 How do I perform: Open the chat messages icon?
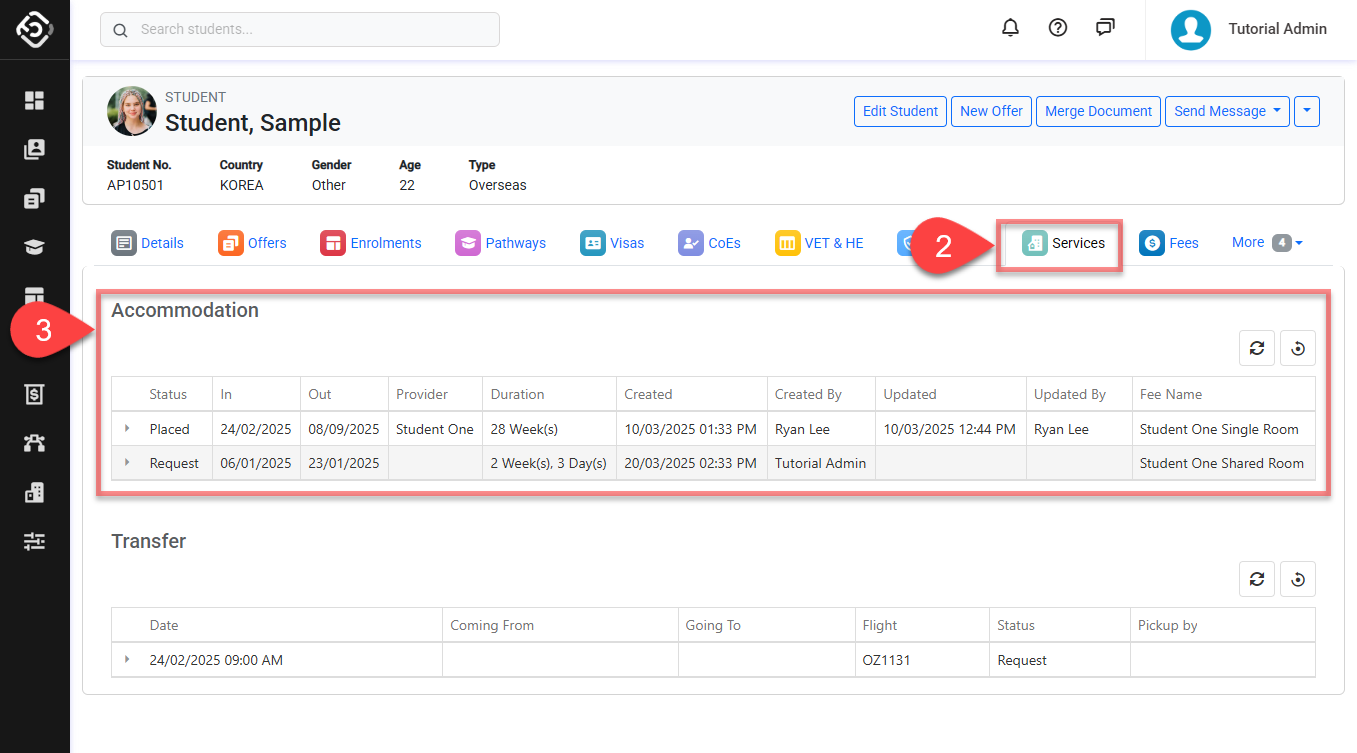1105,28
